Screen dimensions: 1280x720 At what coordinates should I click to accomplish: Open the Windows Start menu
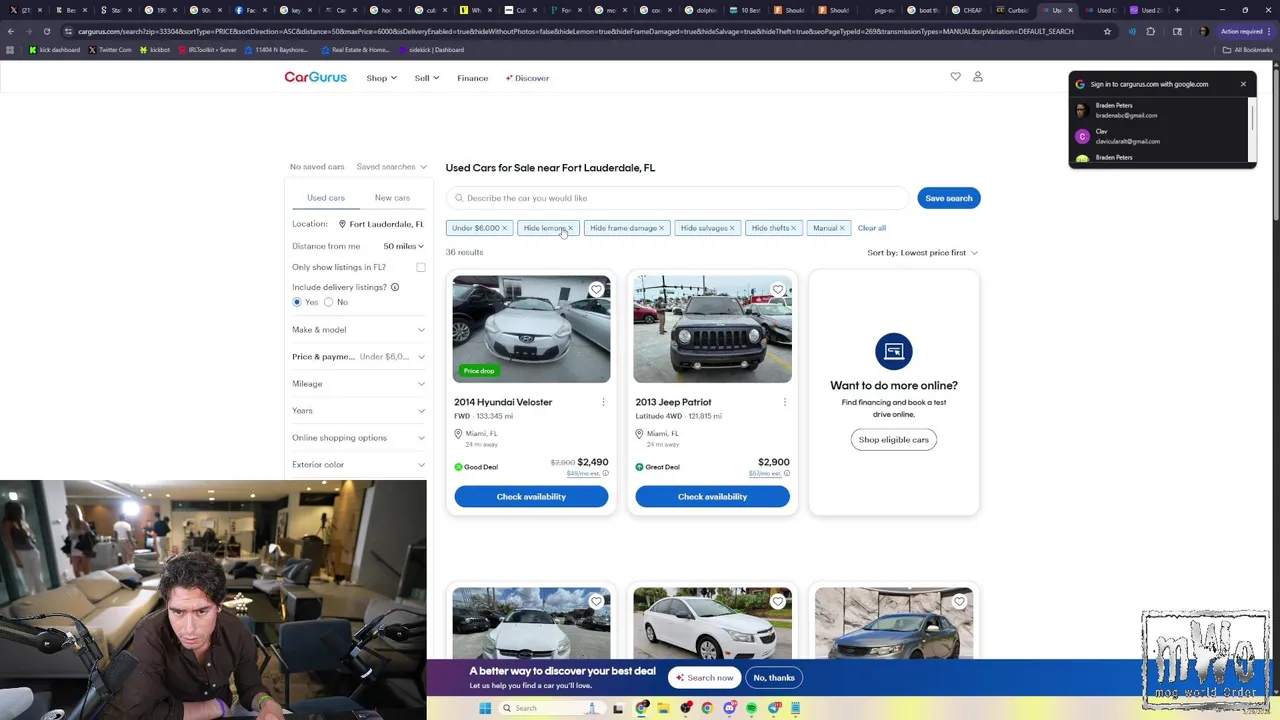pos(485,708)
